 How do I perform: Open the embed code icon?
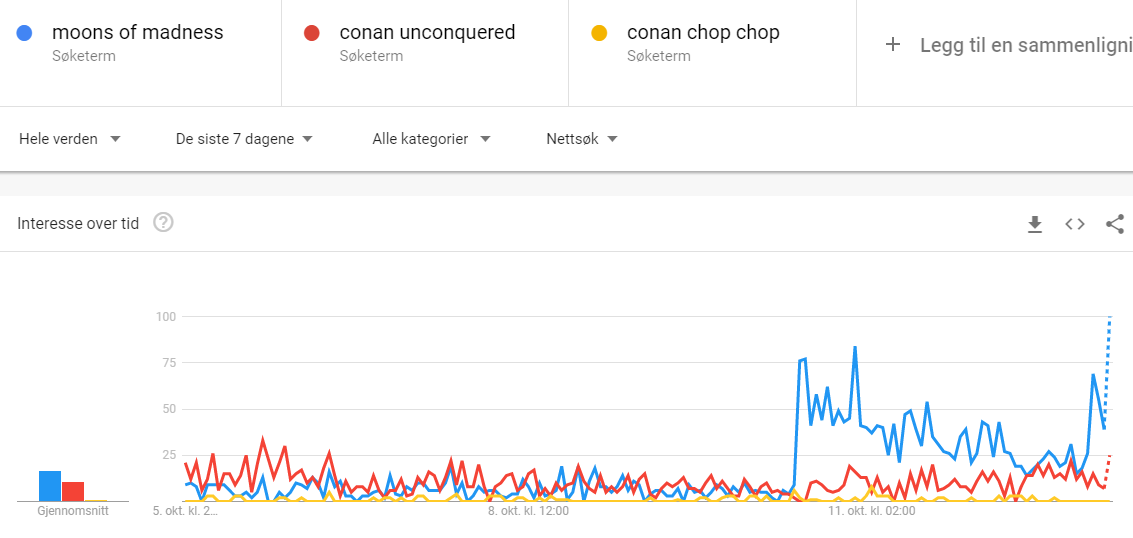coord(1075,224)
